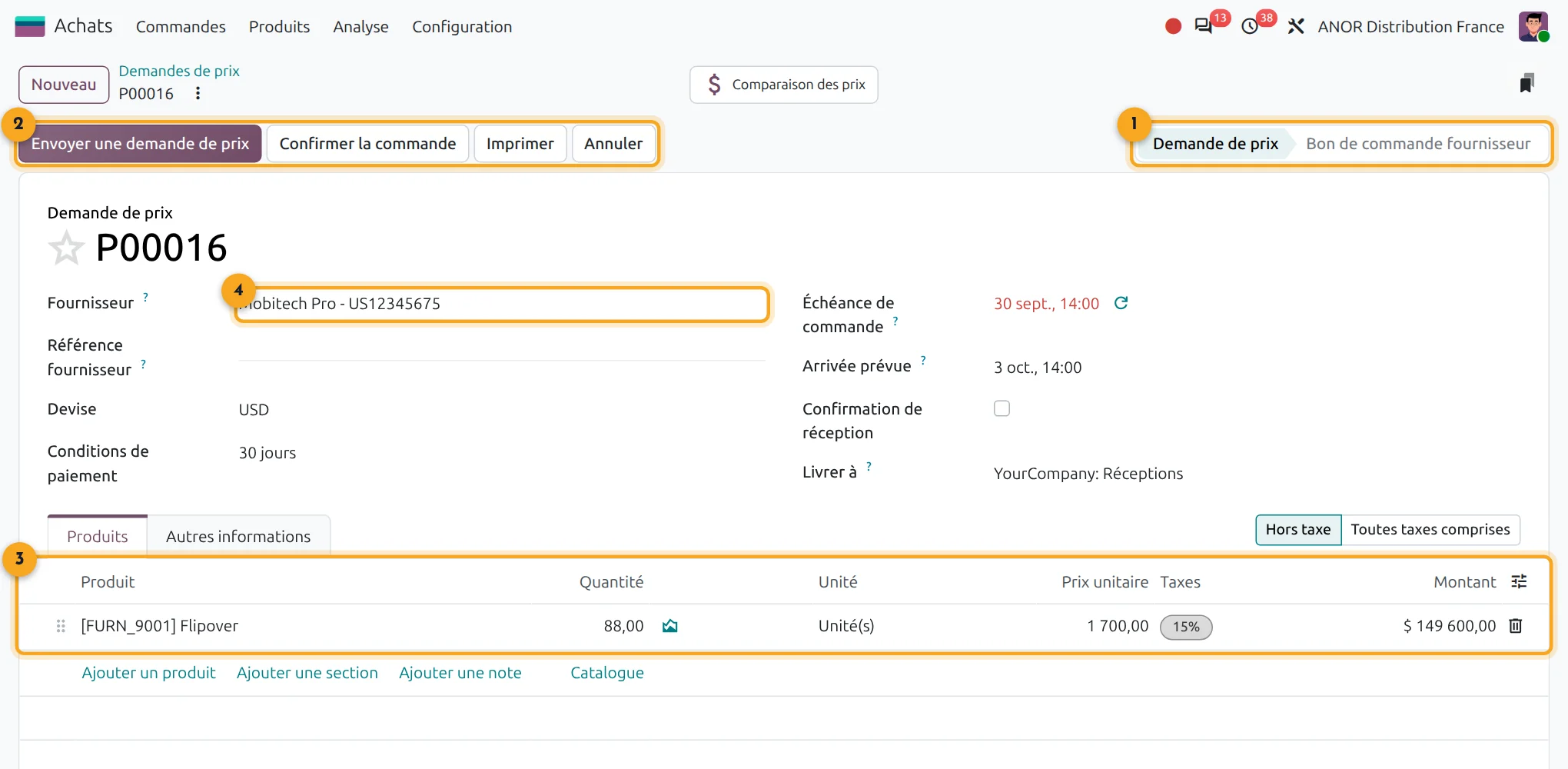Image resolution: width=1568 pixels, height=769 pixels.
Task: Open the Flipover quantity forecast chart icon
Action: [670, 626]
